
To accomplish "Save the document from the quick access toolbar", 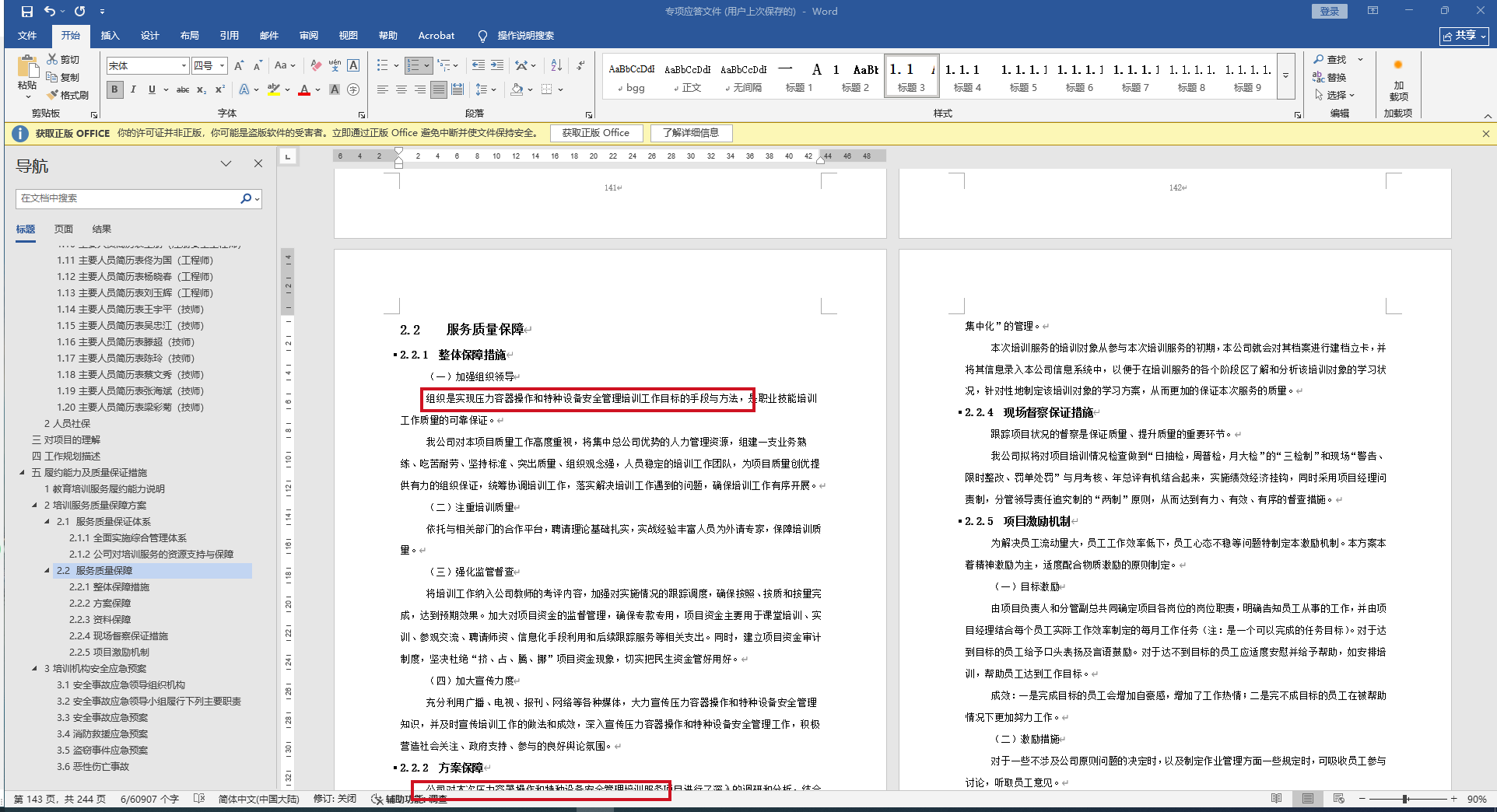I will pyautogui.click(x=27, y=12).
